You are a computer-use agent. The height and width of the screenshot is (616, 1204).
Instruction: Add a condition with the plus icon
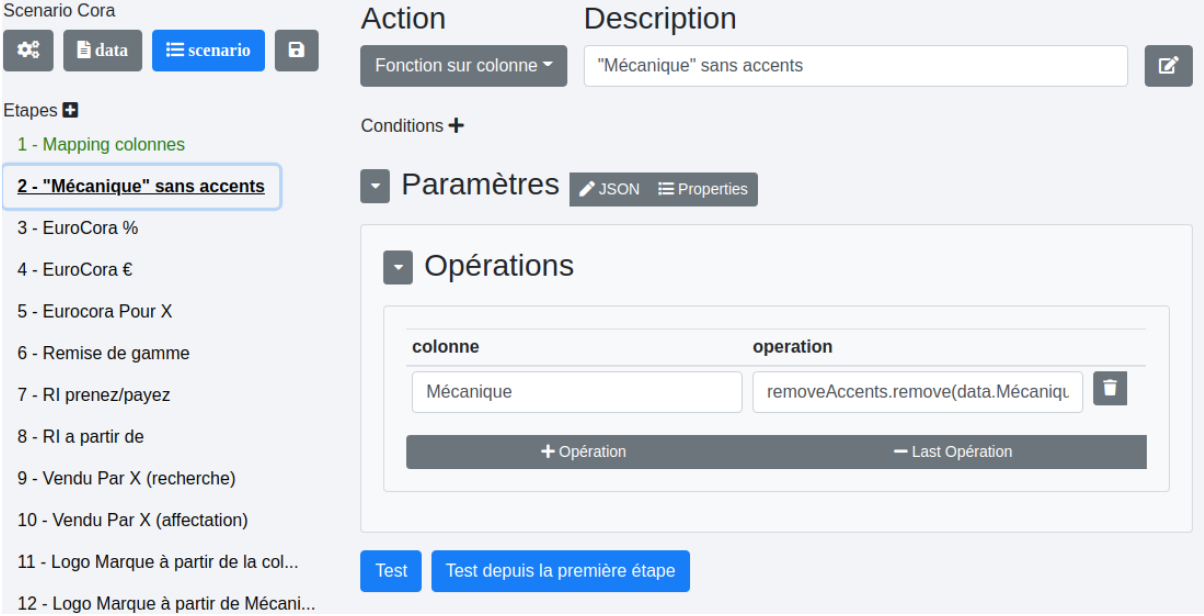(x=456, y=126)
